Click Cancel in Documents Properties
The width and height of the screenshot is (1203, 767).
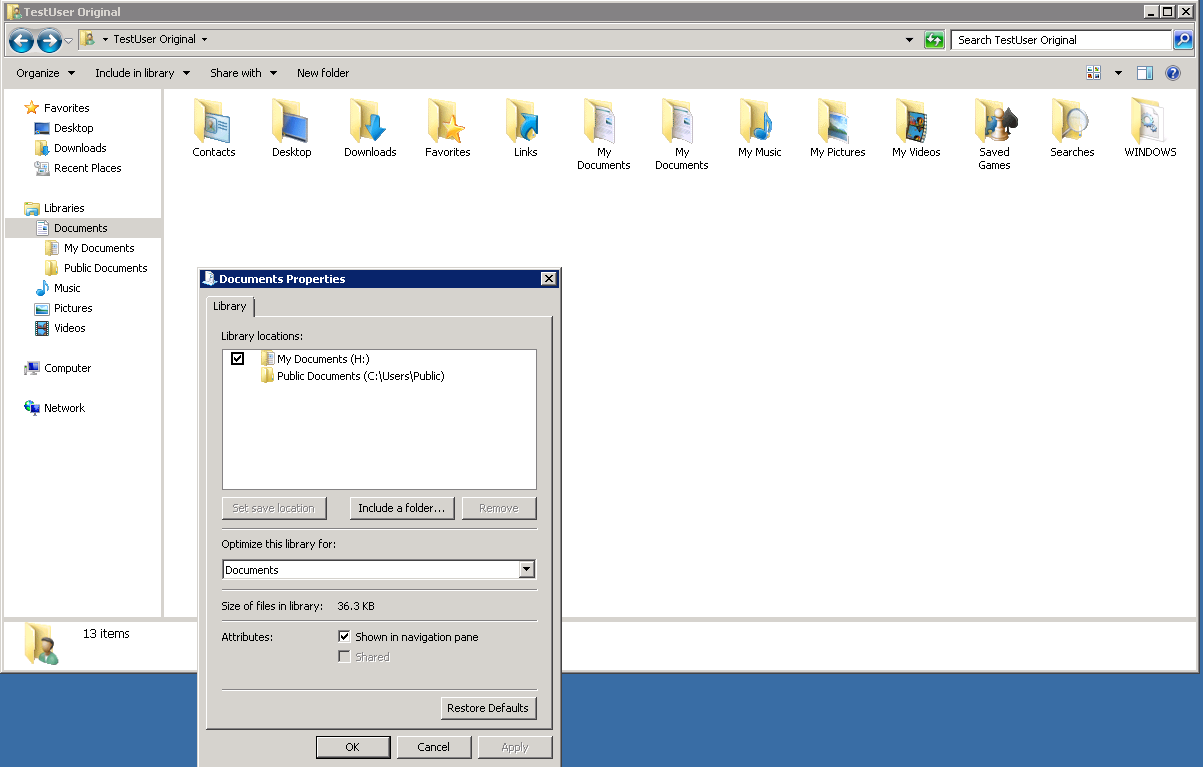pos(434,747)
